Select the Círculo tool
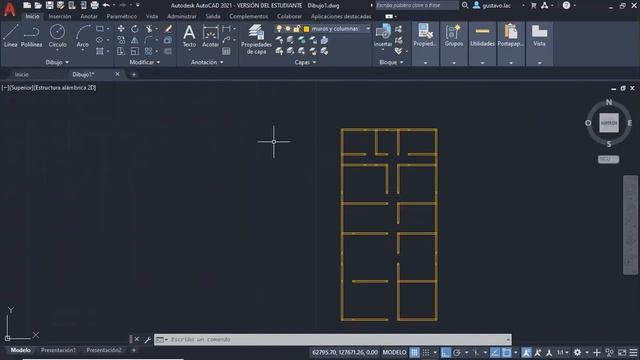The height and width of the screenshot is (360, 640). (57, 36)
